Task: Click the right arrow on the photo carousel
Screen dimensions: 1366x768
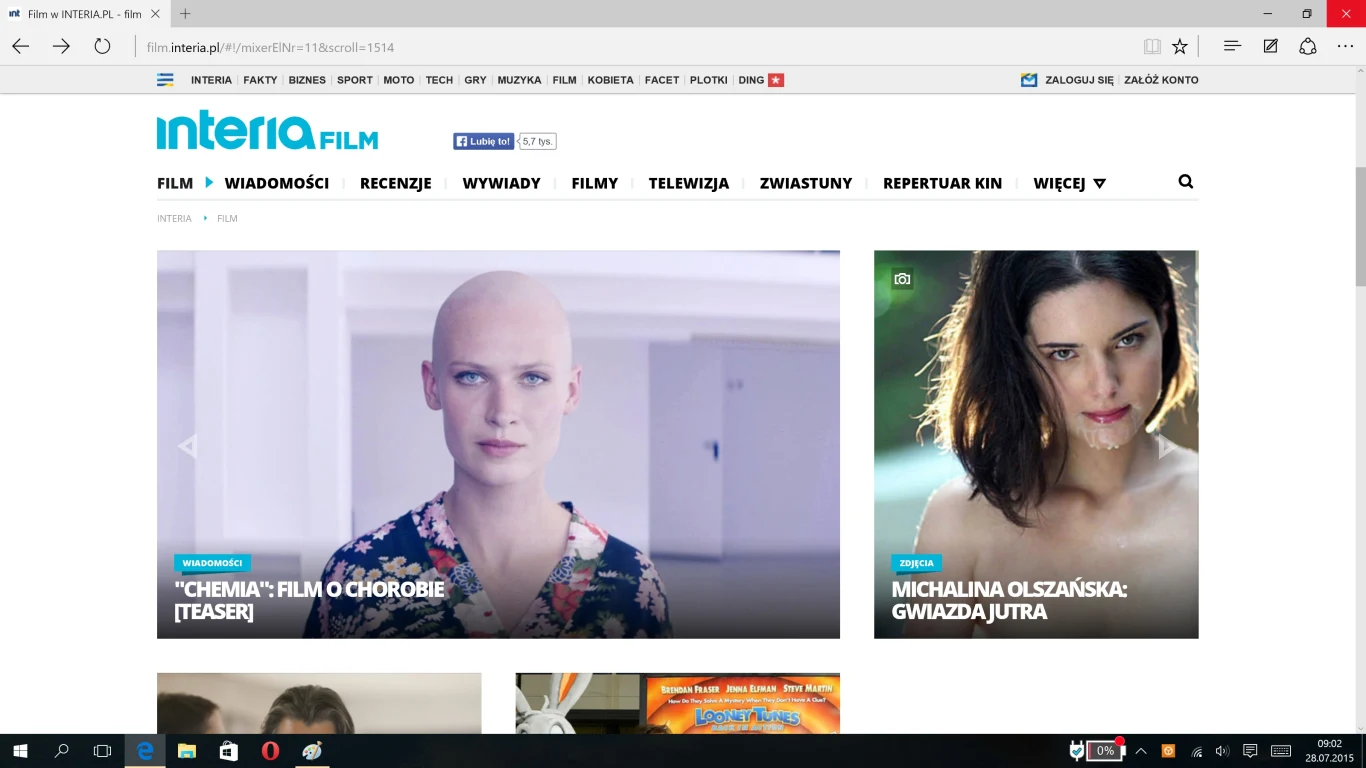Action: click(x=1168, y=445)
